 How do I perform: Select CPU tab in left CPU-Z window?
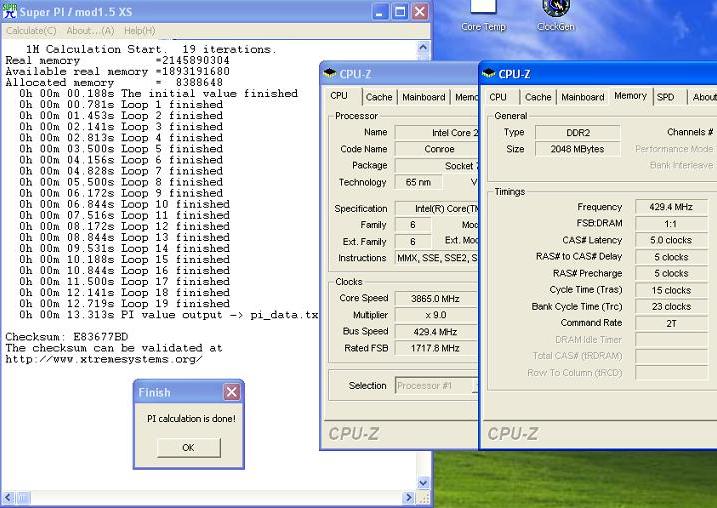[x=339, y=96]
